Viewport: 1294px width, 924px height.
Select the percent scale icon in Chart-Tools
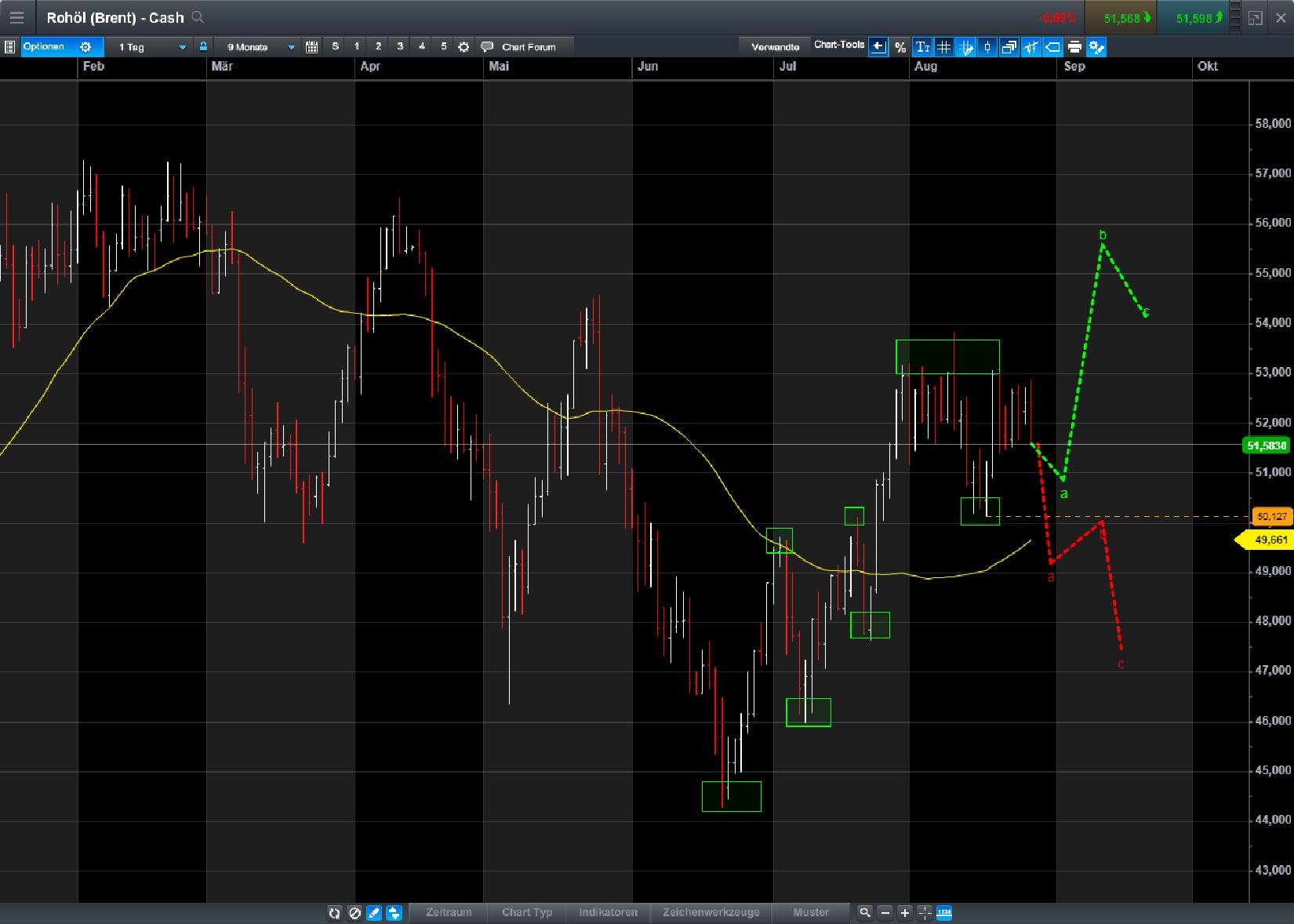(900, 47)
